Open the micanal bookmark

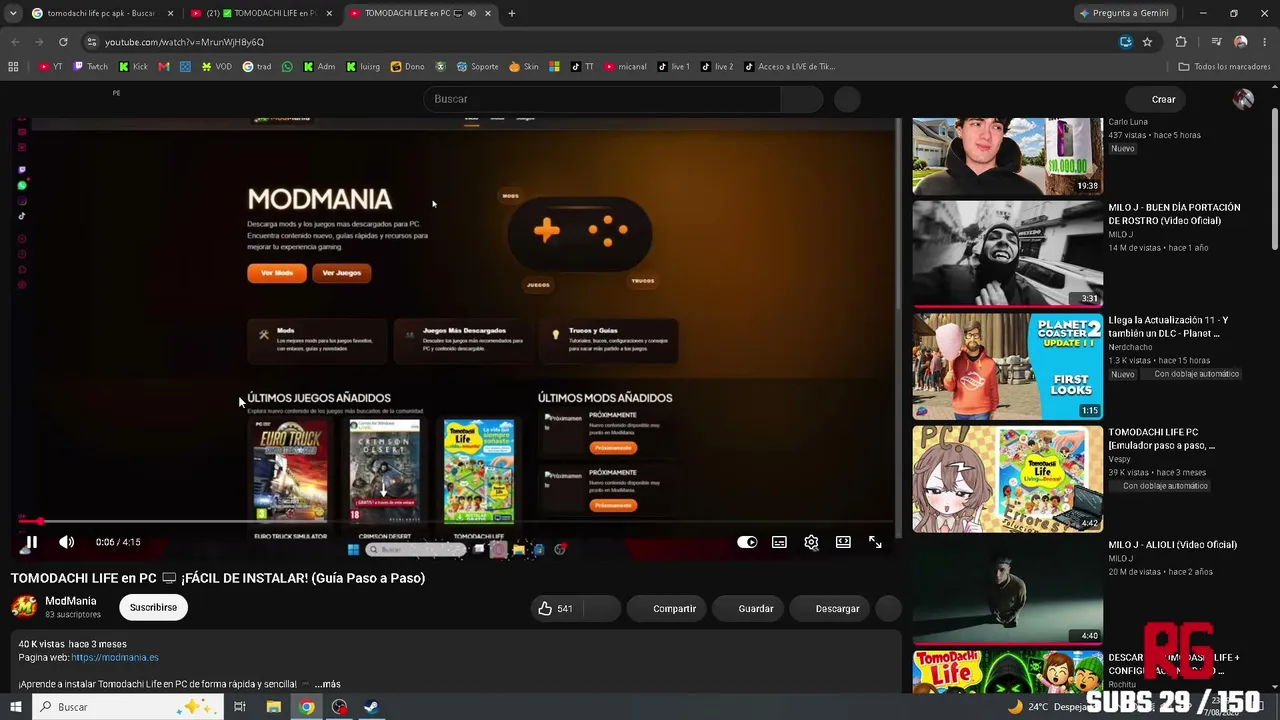pos(626,67)
